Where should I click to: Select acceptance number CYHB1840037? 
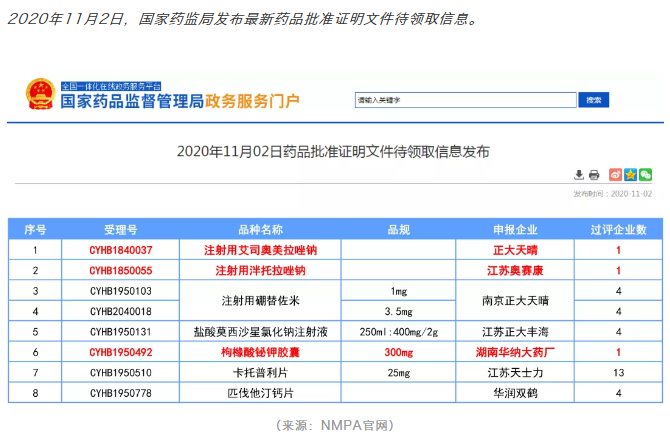121,250
